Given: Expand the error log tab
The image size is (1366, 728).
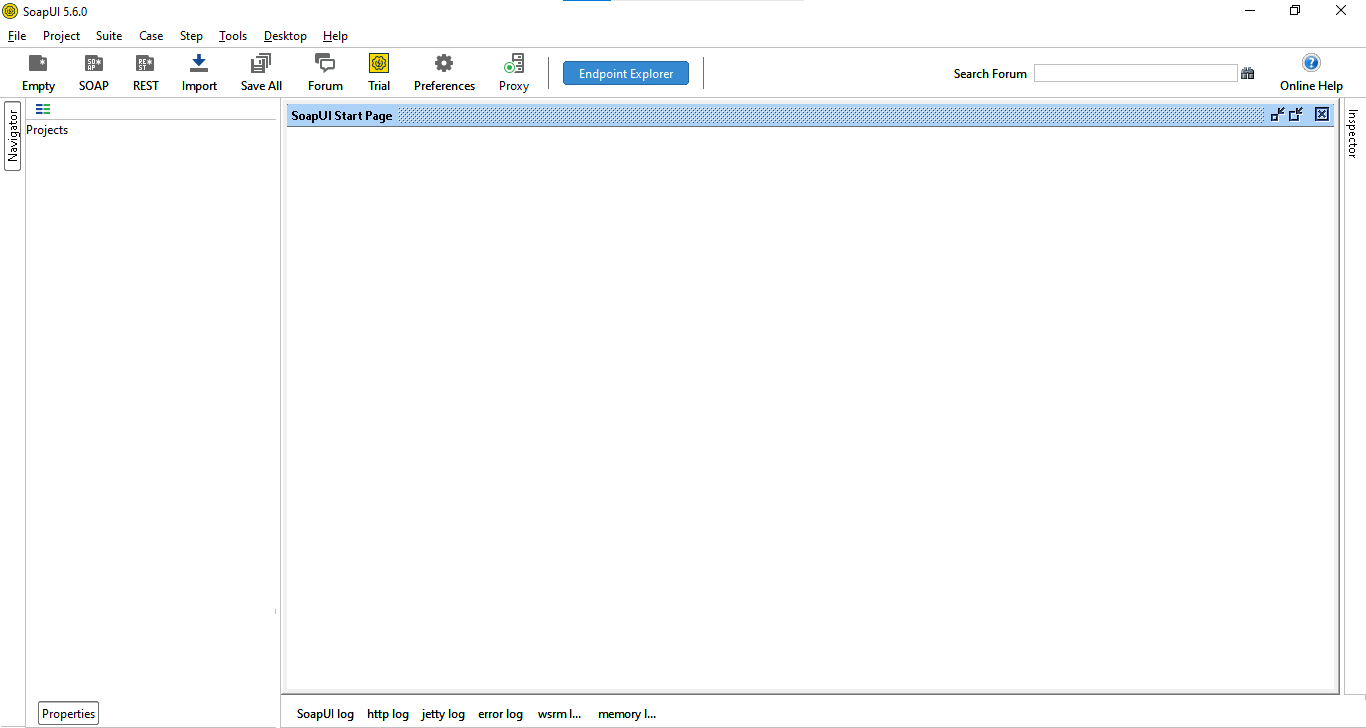Looking at the screenshot, I should pyautogui.click(x=500, y=714).
